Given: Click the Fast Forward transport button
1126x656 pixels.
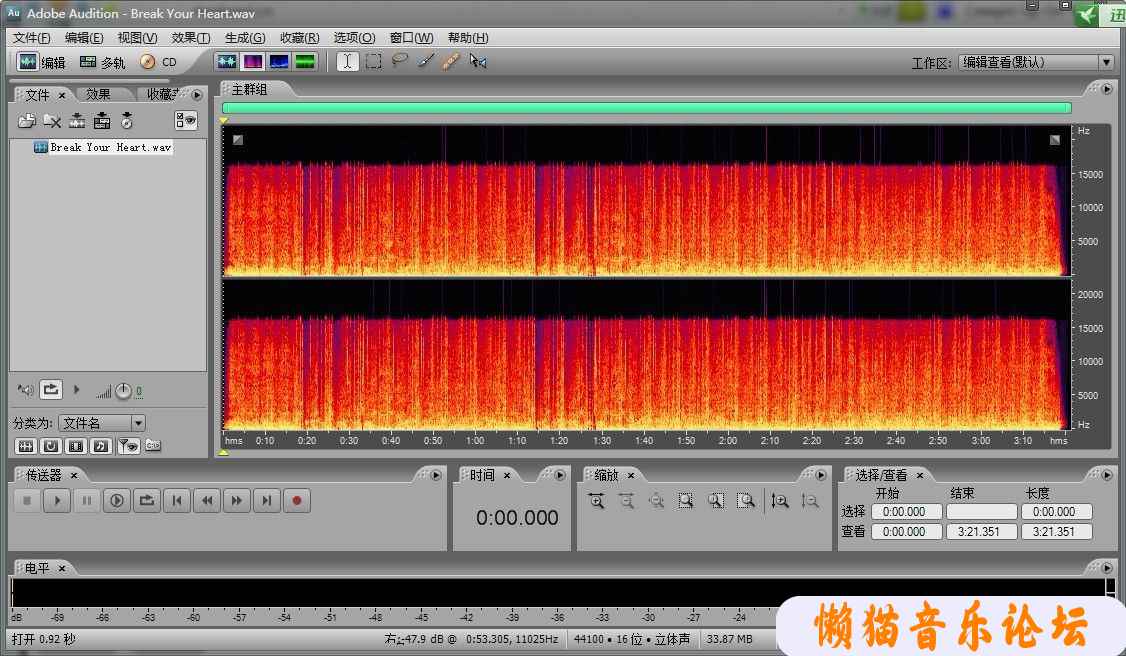Looking at the screenshot, I should [x=236, y=500].
